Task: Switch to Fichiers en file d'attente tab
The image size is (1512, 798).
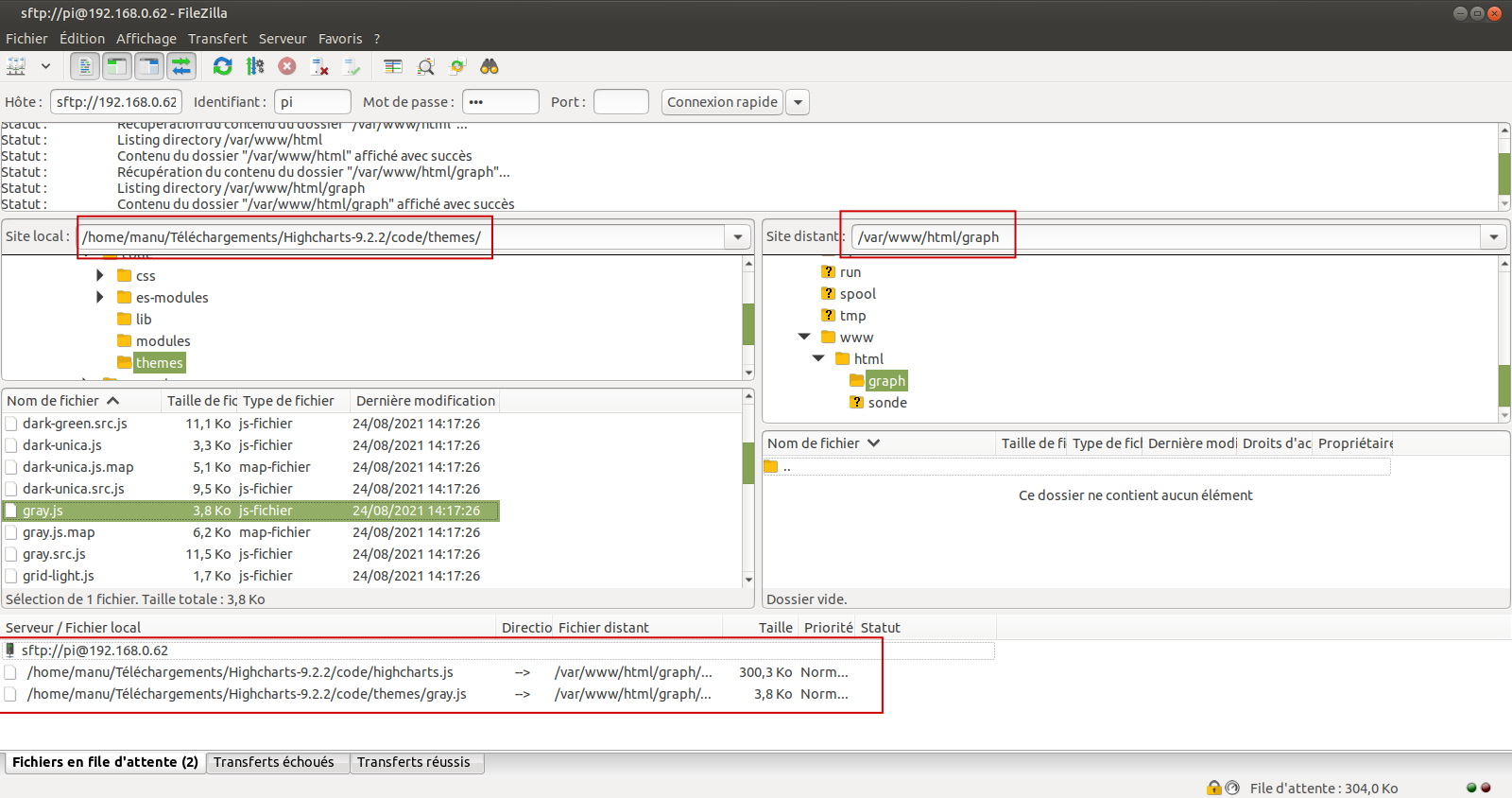Action: (105, 762)
